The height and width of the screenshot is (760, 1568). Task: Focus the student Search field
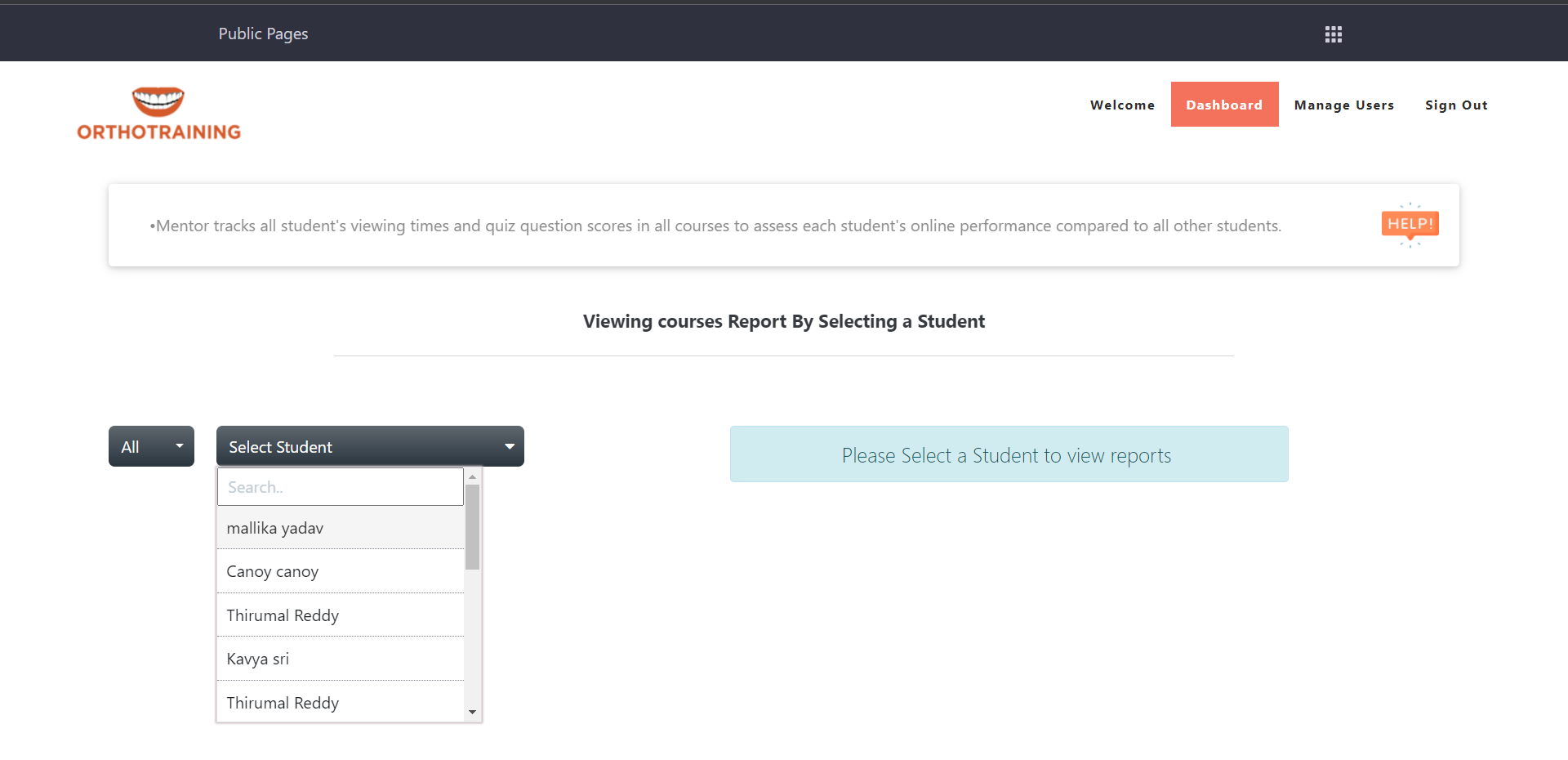pos(340,487)
